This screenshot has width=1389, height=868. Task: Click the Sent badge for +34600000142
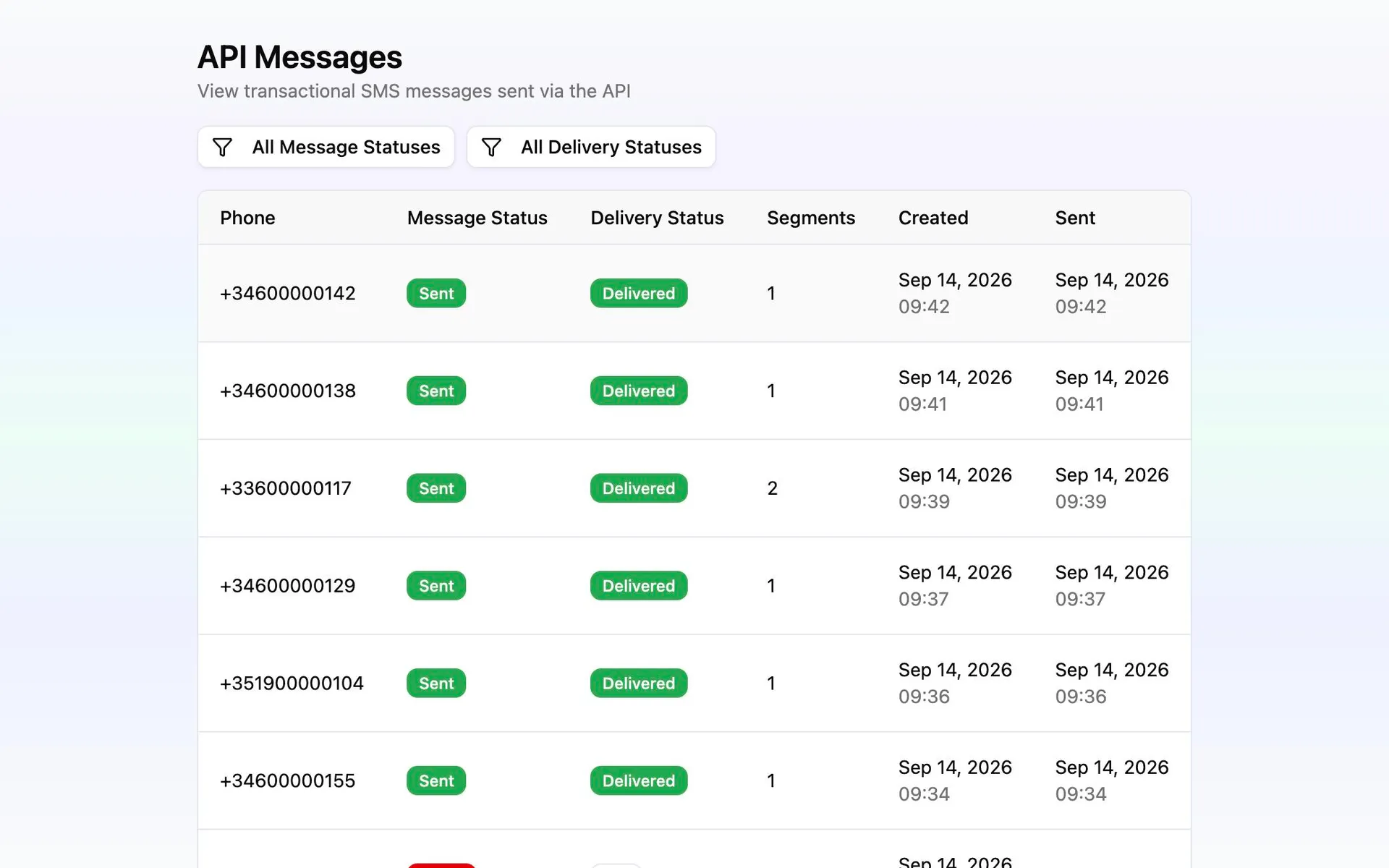pos(436,293)
